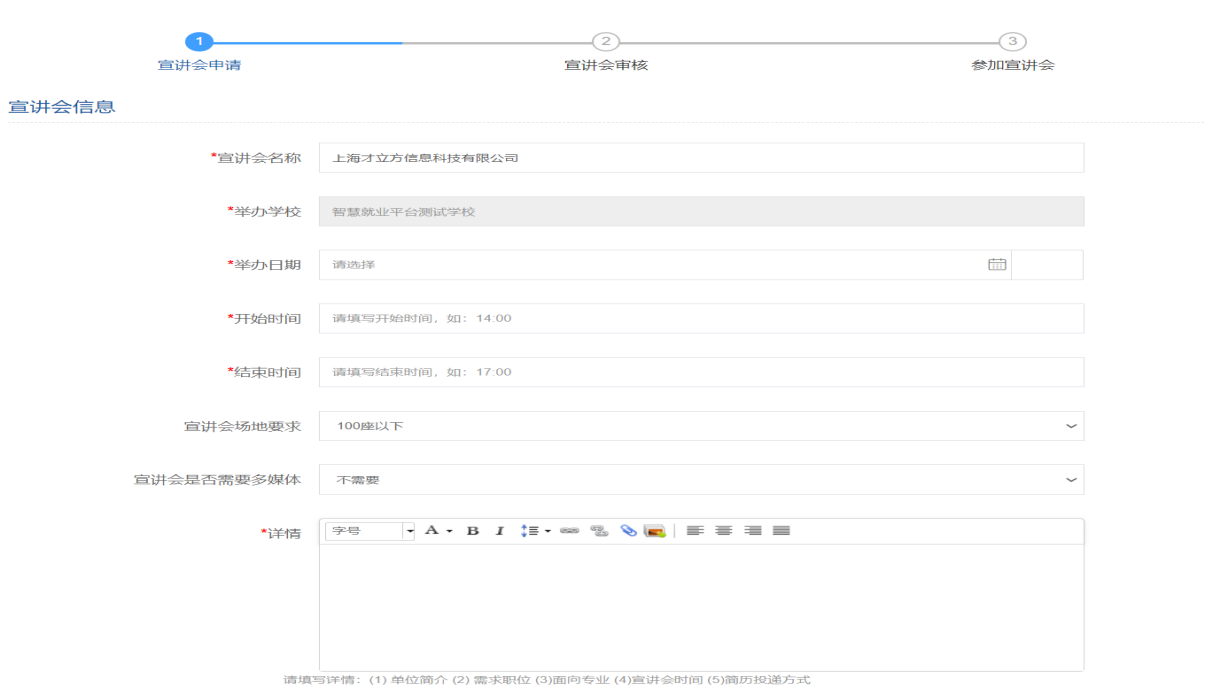Open the calendar icon for 举办日期
Screen dimensions: 1213x693
996,265
